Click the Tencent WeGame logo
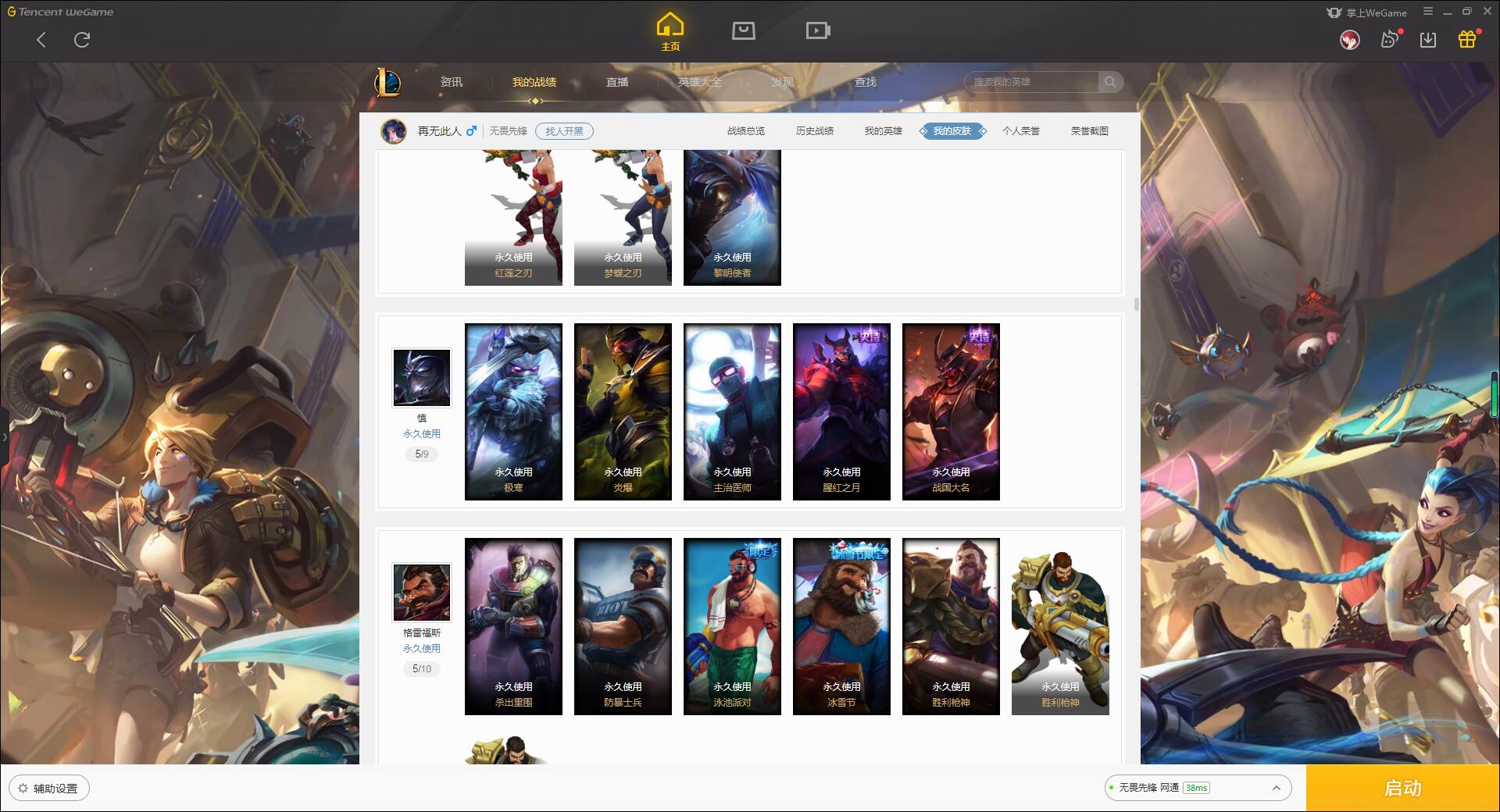 pos(61,12)
